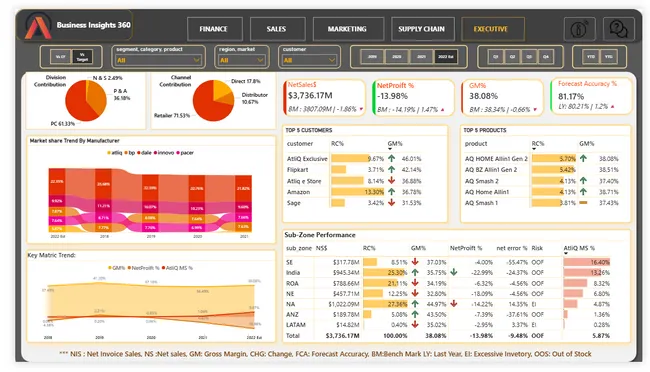Click green up arrow in Flipkart row

point(392,170)
